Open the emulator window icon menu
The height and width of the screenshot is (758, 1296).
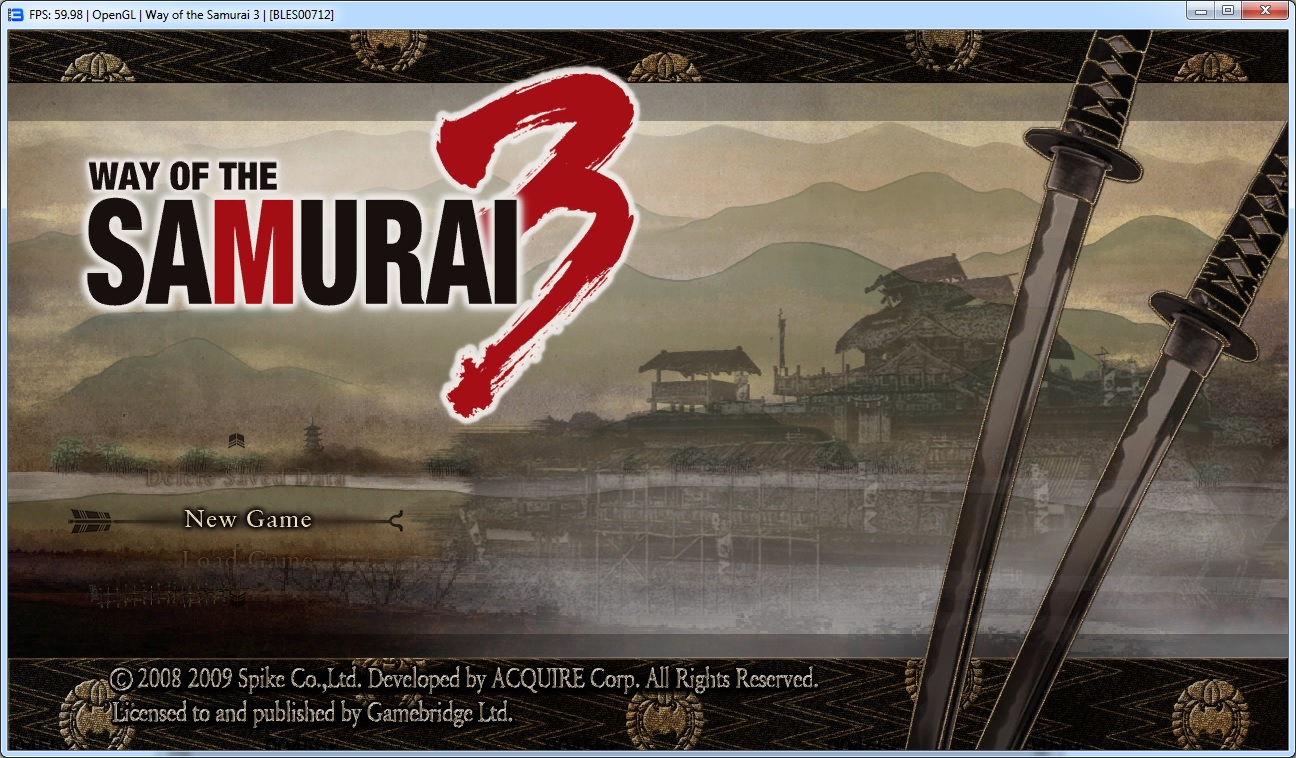[15, 14]
